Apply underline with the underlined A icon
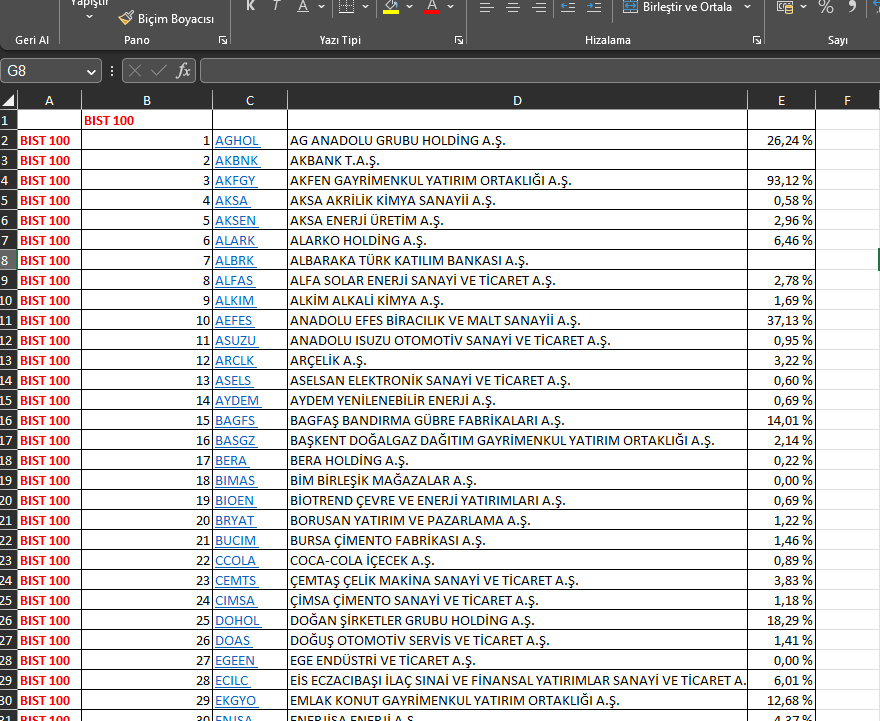Viewport: 880px width, 721px height. click(303, 6)
